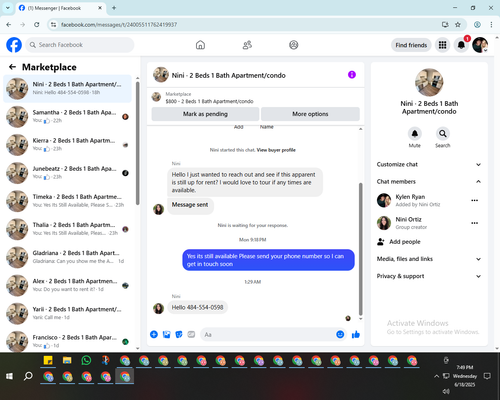Go back using the Marketplace arrow
The image size is (500, 400).
(12, 67)
